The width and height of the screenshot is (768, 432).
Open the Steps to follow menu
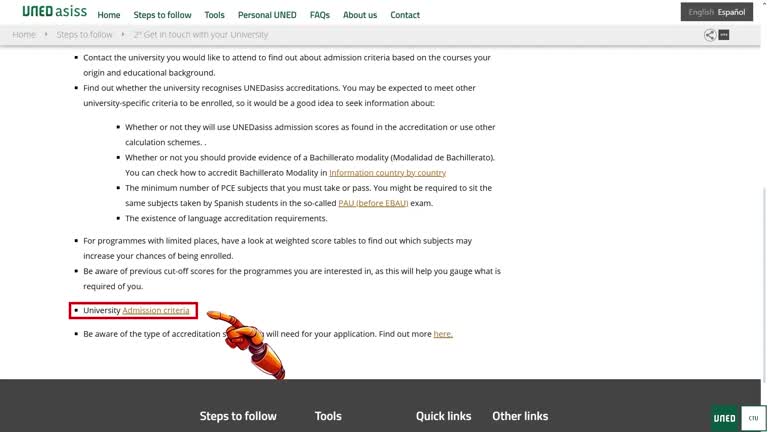coord(163,15)
